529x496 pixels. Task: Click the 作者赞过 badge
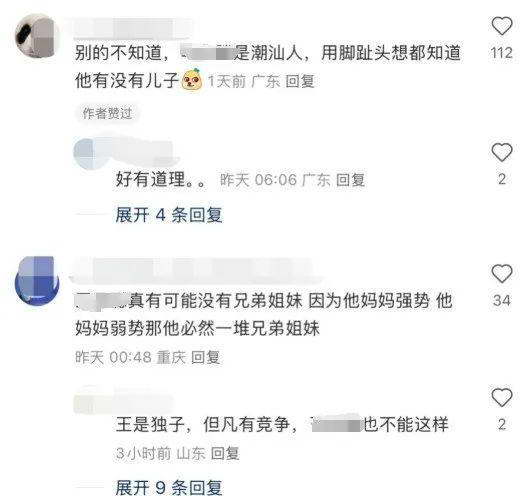(107, 113)
